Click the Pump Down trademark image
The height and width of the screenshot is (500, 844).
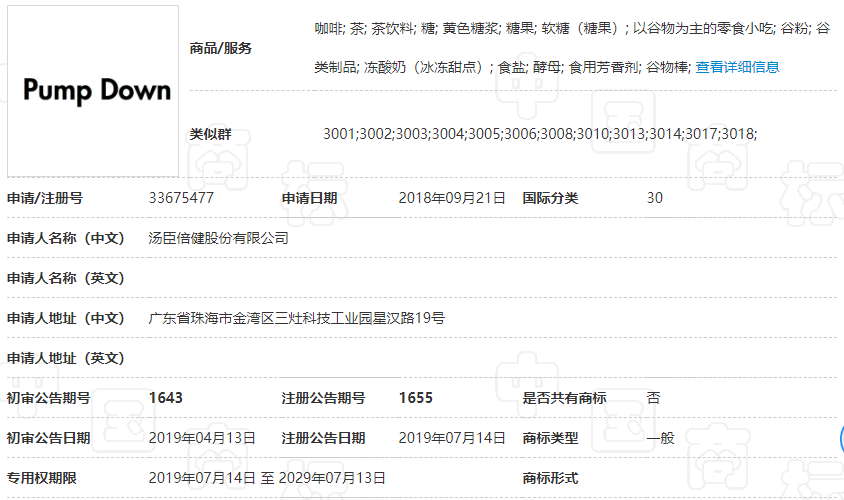93,91
